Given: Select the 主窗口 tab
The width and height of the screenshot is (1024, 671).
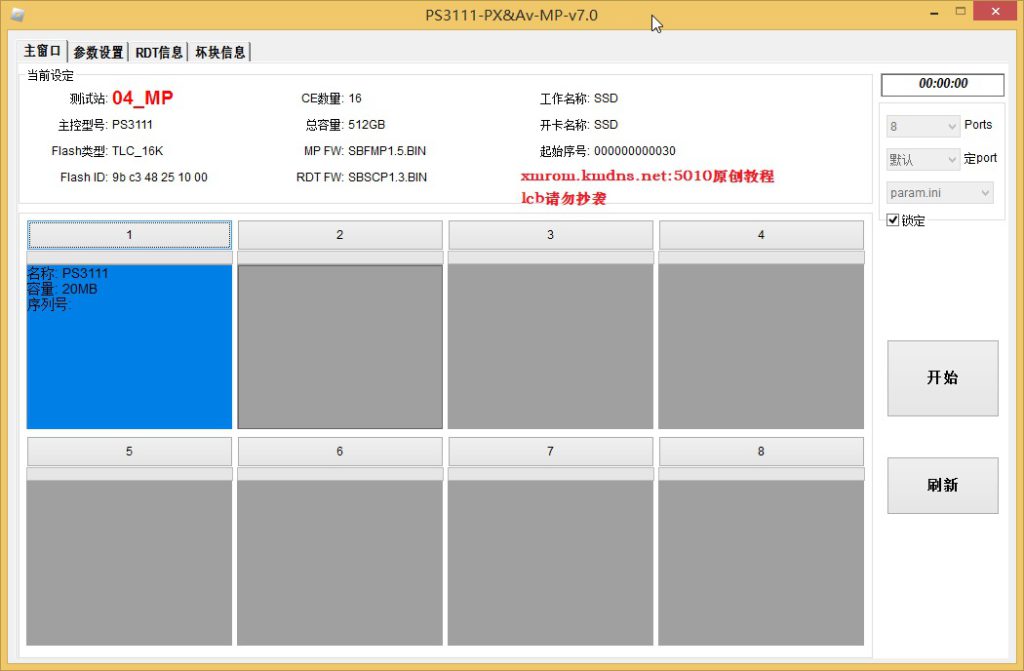Looking at the screenshot, I should pyautogui.click(x=42, y=51).
